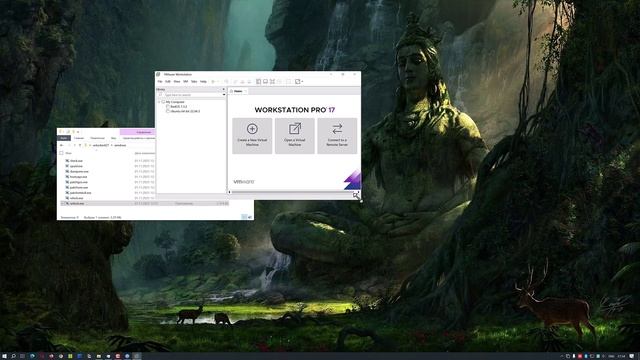
Task: Click the stretch guest toolbar icon with dropdown
Action: click(299, 82)
